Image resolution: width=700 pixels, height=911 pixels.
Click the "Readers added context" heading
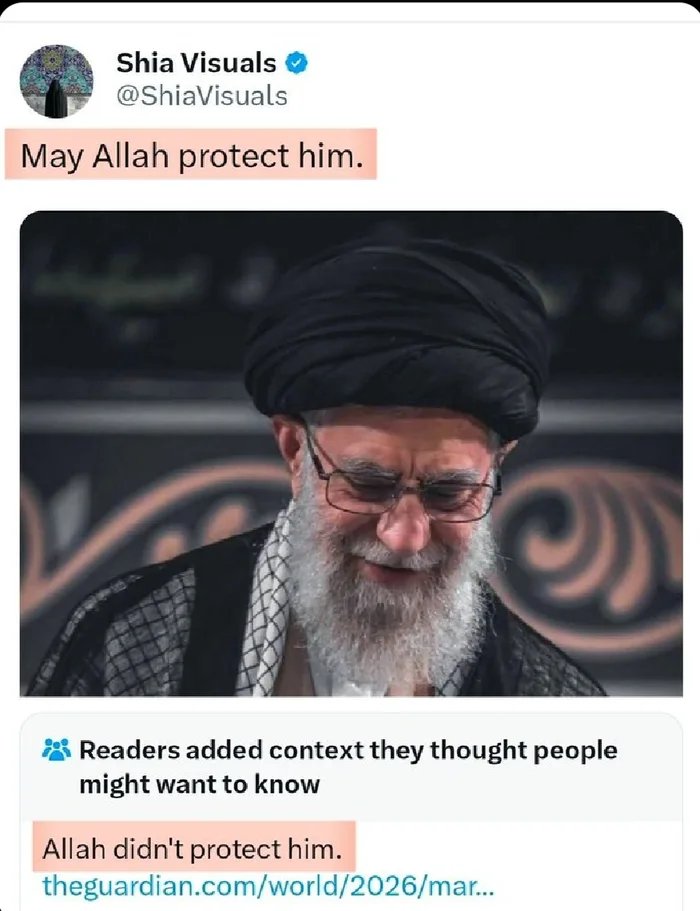pyautogui.click(x=348, y=750)
